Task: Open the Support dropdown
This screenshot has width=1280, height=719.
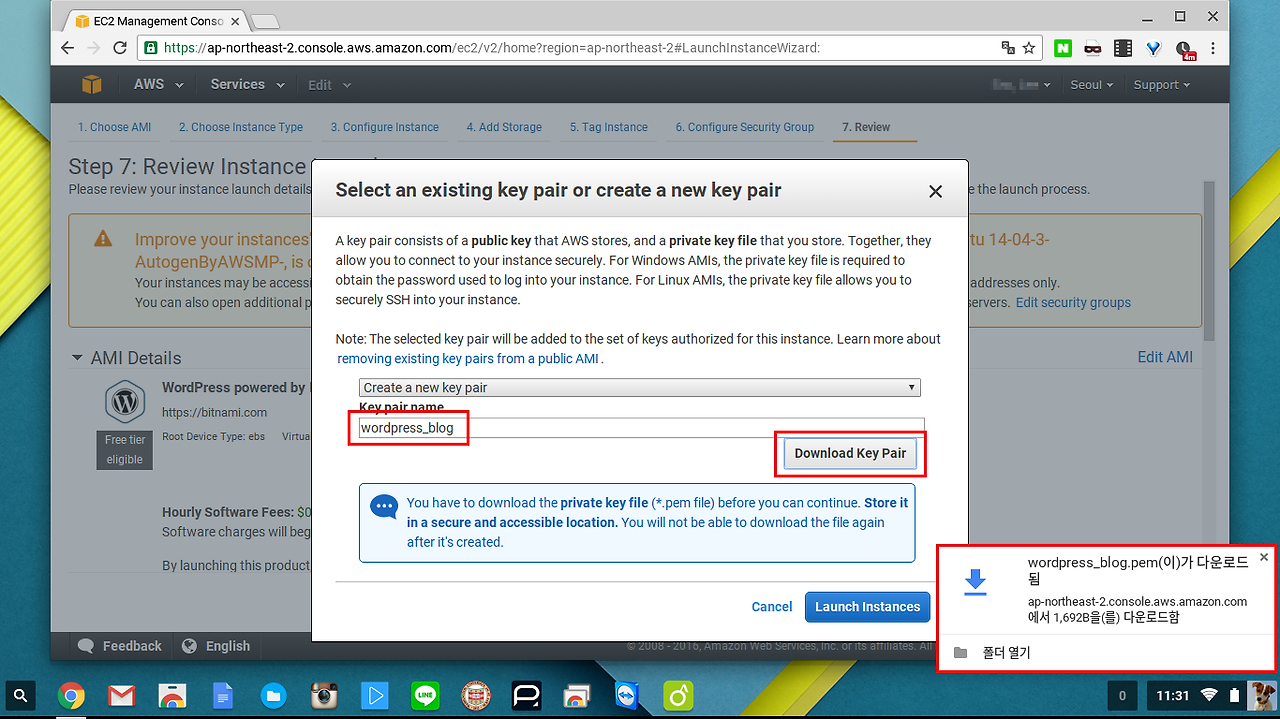Action: 1162,85
